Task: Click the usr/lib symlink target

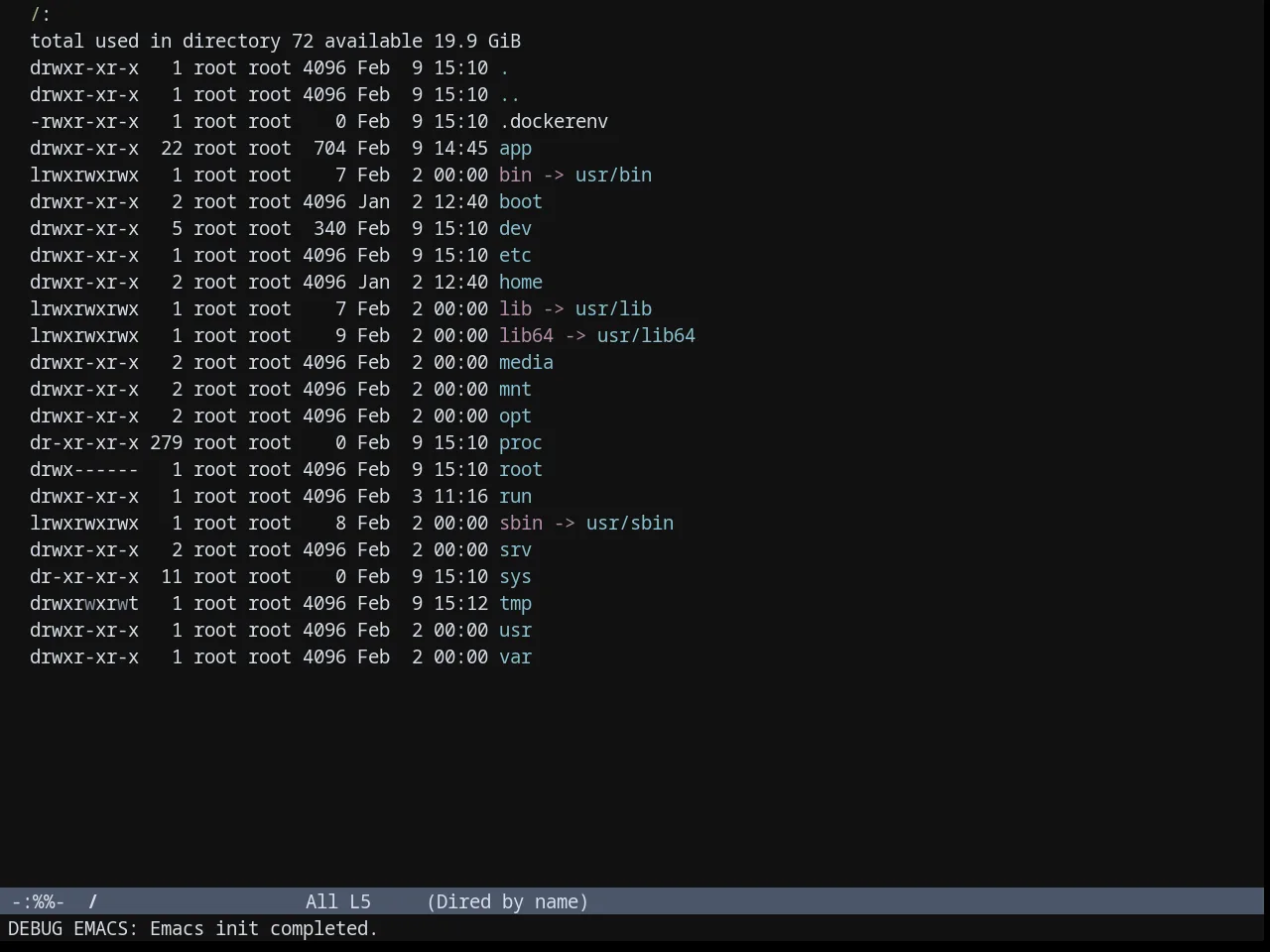Action: [613, 309]
